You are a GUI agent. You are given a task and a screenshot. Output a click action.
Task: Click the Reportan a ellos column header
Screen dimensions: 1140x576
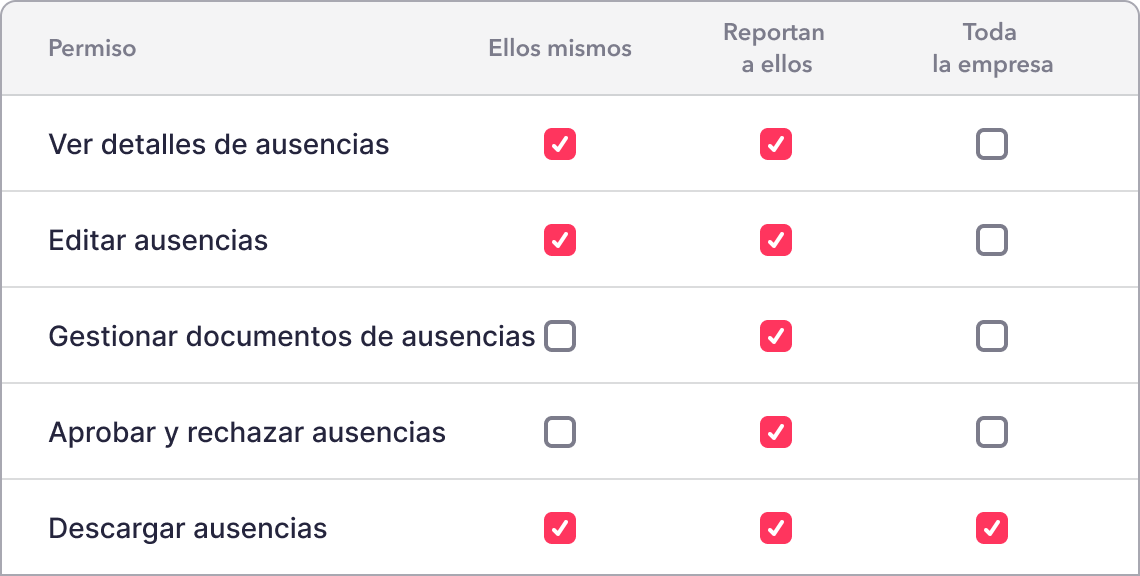774,48
